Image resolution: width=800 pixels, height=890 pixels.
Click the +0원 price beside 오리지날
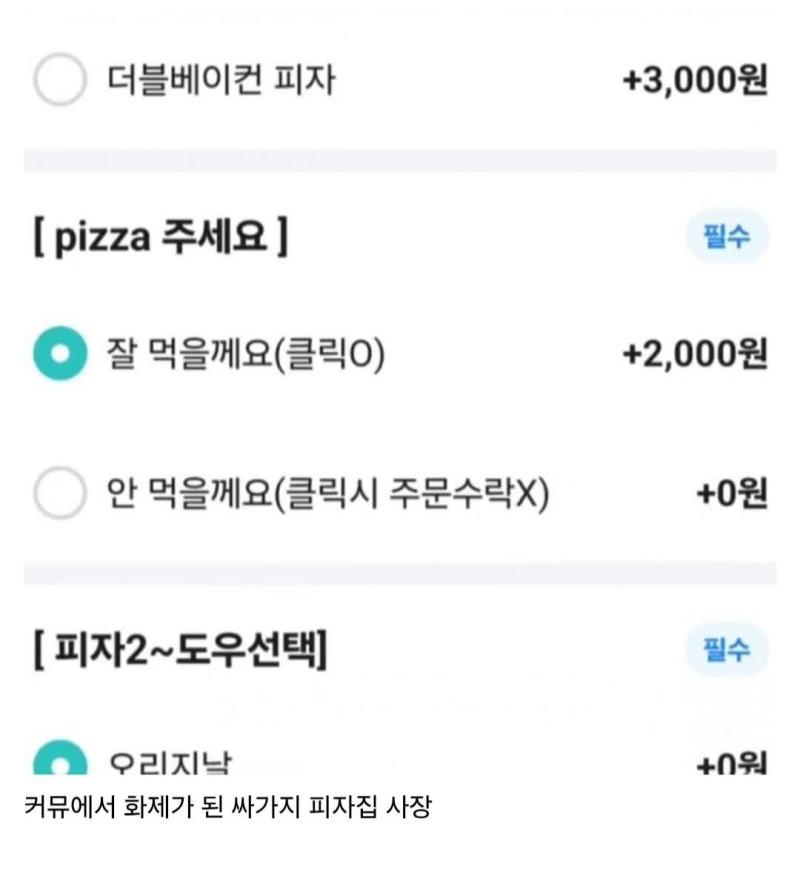click(731, 765)
